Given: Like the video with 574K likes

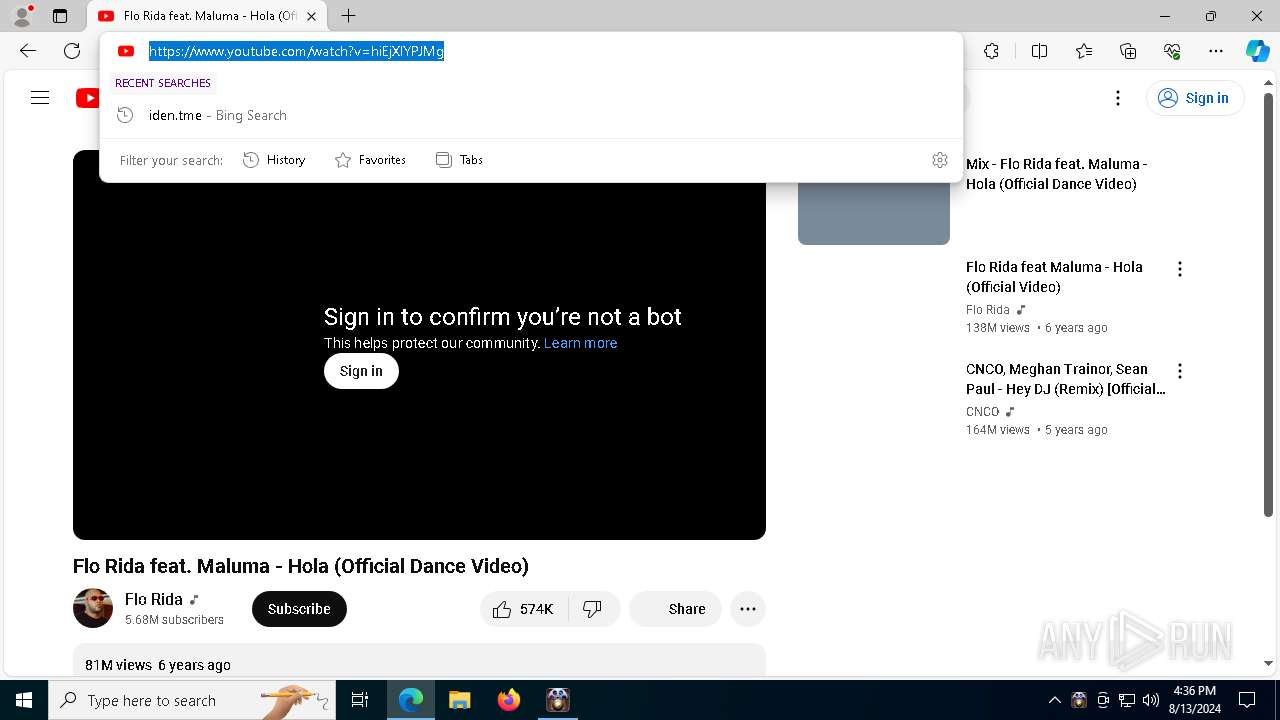Looking at the screenshot, I should [x=524, y=609].
